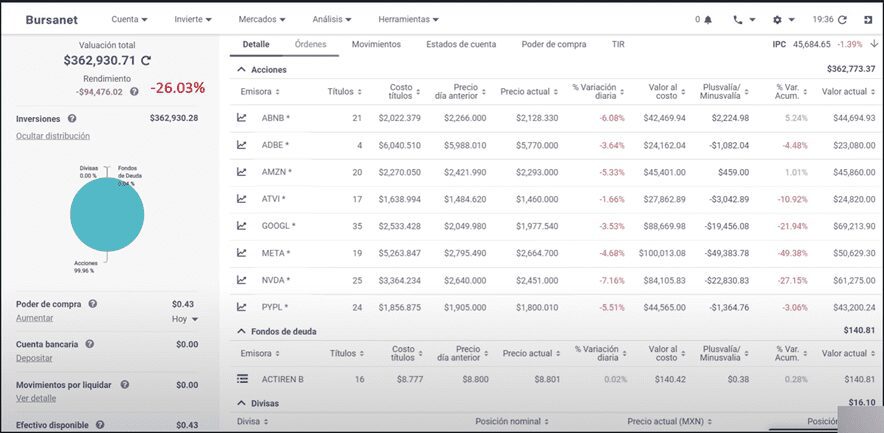Open the settings gear icon
The image size is (884, 433).
[777, 19]
